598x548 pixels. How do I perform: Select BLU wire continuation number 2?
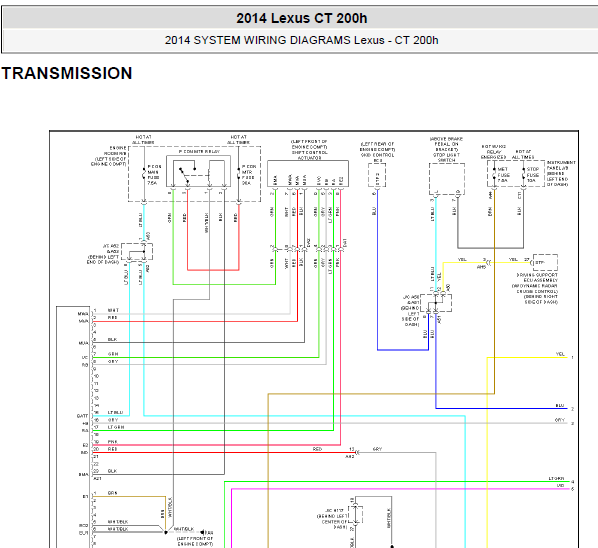(x=572, y=409)
